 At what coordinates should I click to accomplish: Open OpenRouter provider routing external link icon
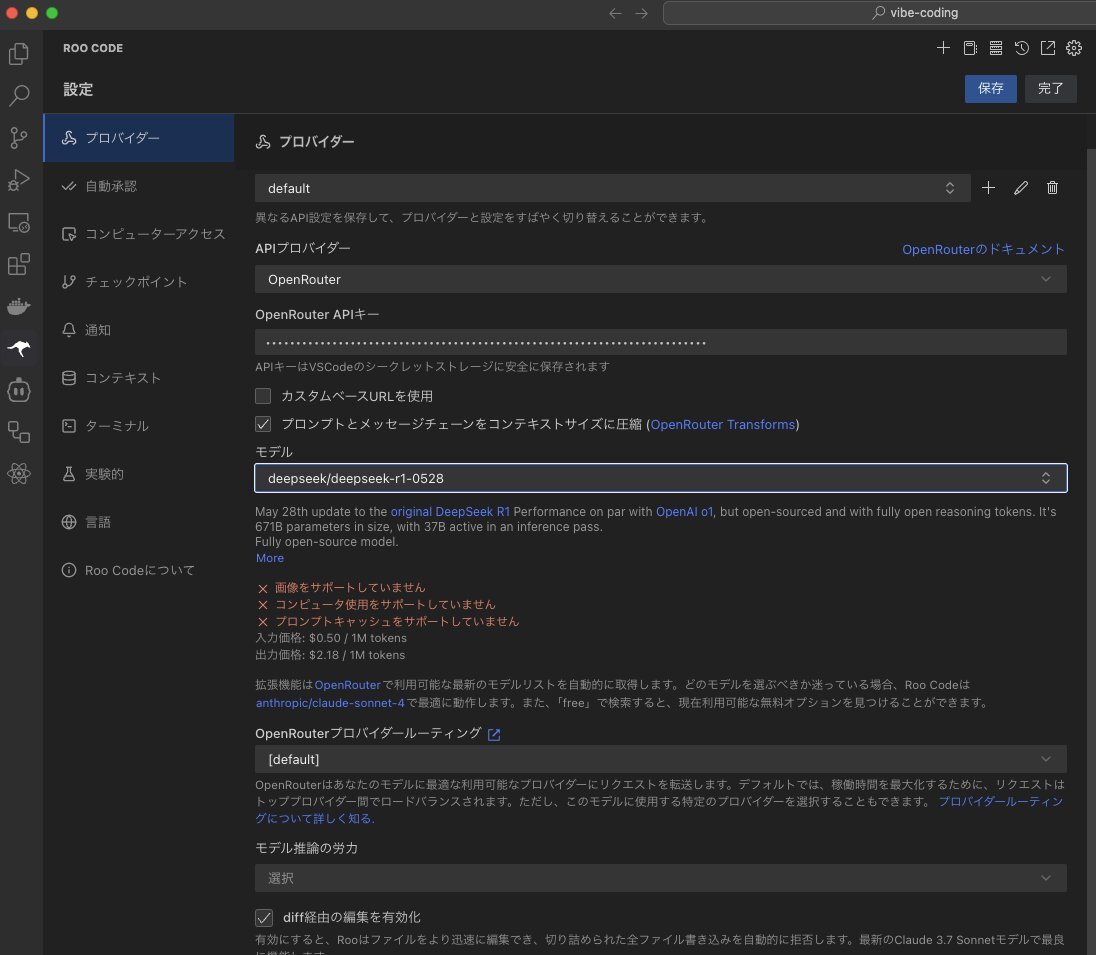click(x=493, y=734)
